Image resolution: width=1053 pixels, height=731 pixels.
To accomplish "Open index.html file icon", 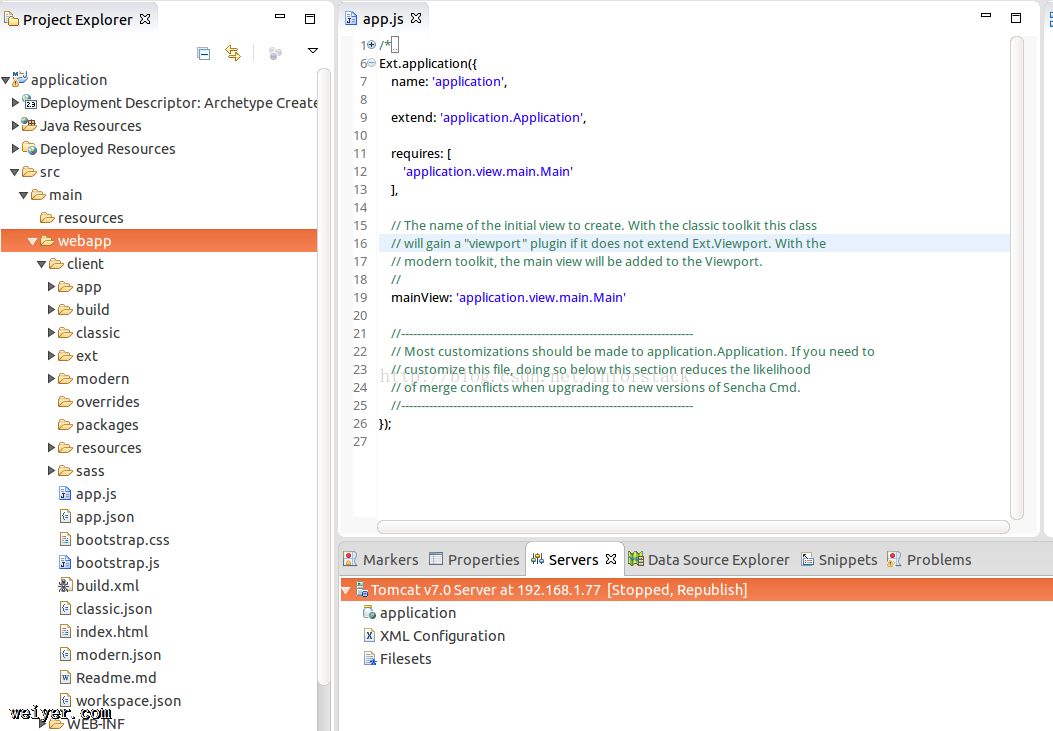I will (x=65, y=632).
